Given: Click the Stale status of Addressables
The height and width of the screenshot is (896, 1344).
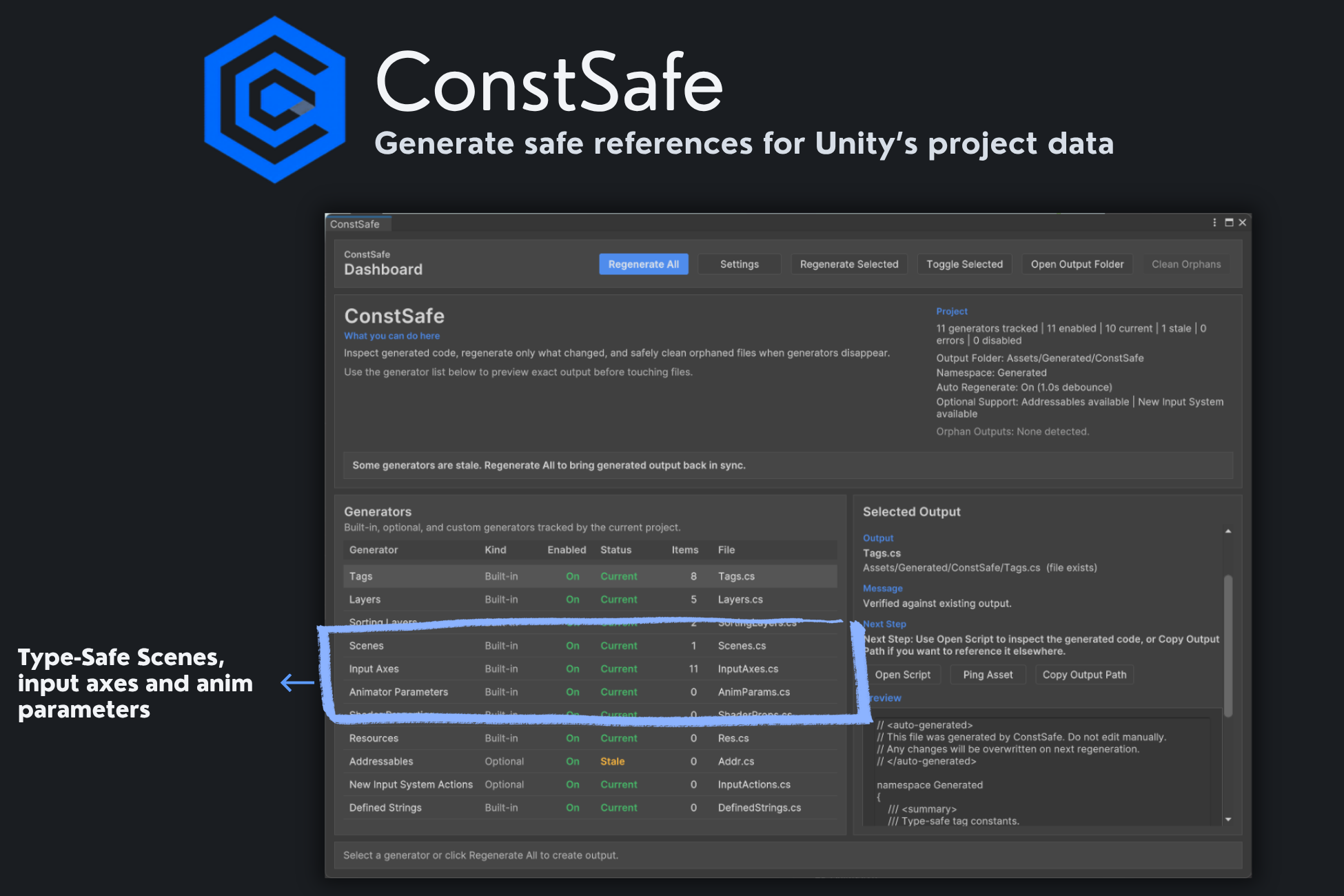Looking at the screenshot, I should [x=612, y=762].
